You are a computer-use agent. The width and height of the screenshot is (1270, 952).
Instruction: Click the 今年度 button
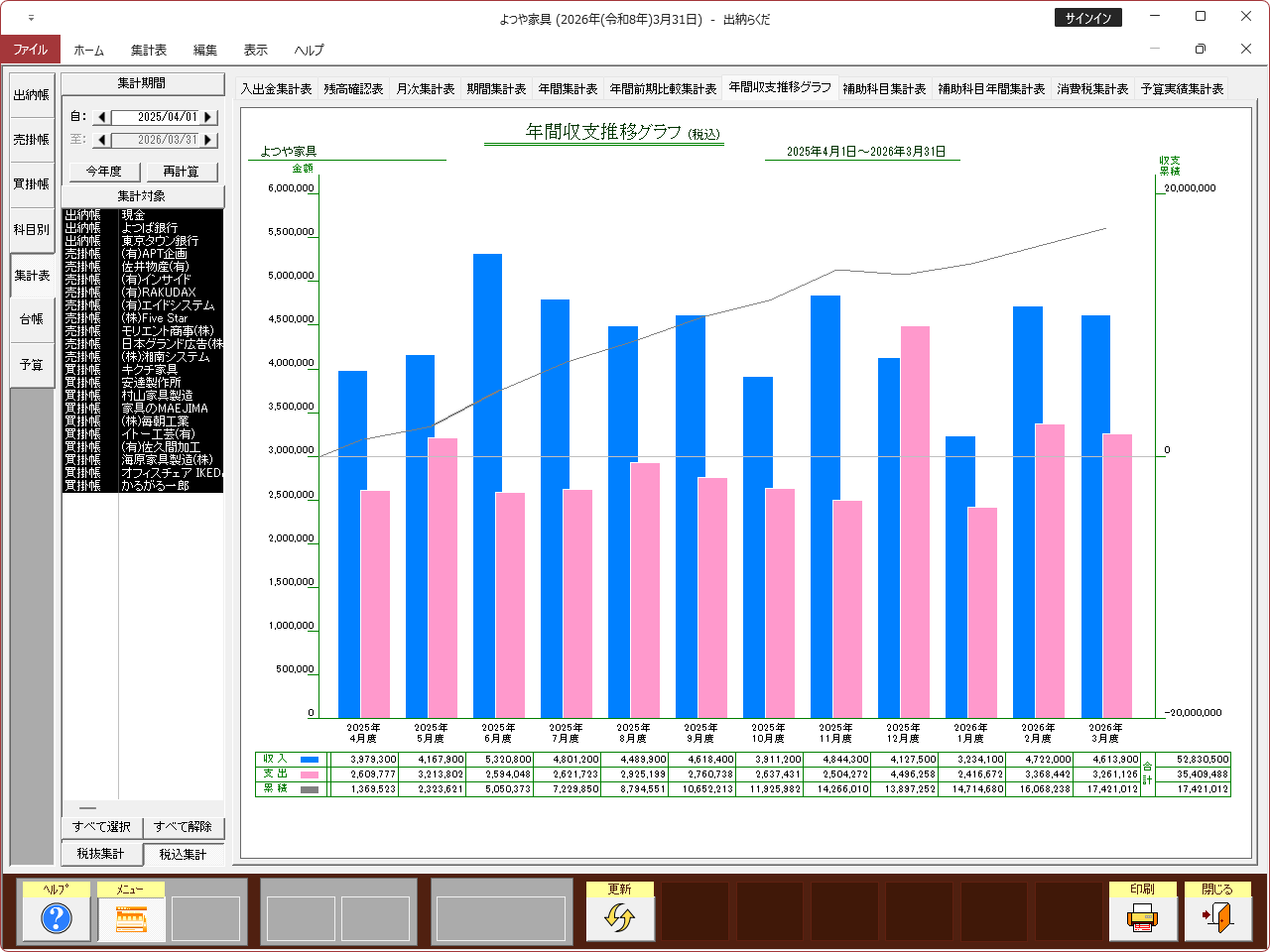pos(104,172)
